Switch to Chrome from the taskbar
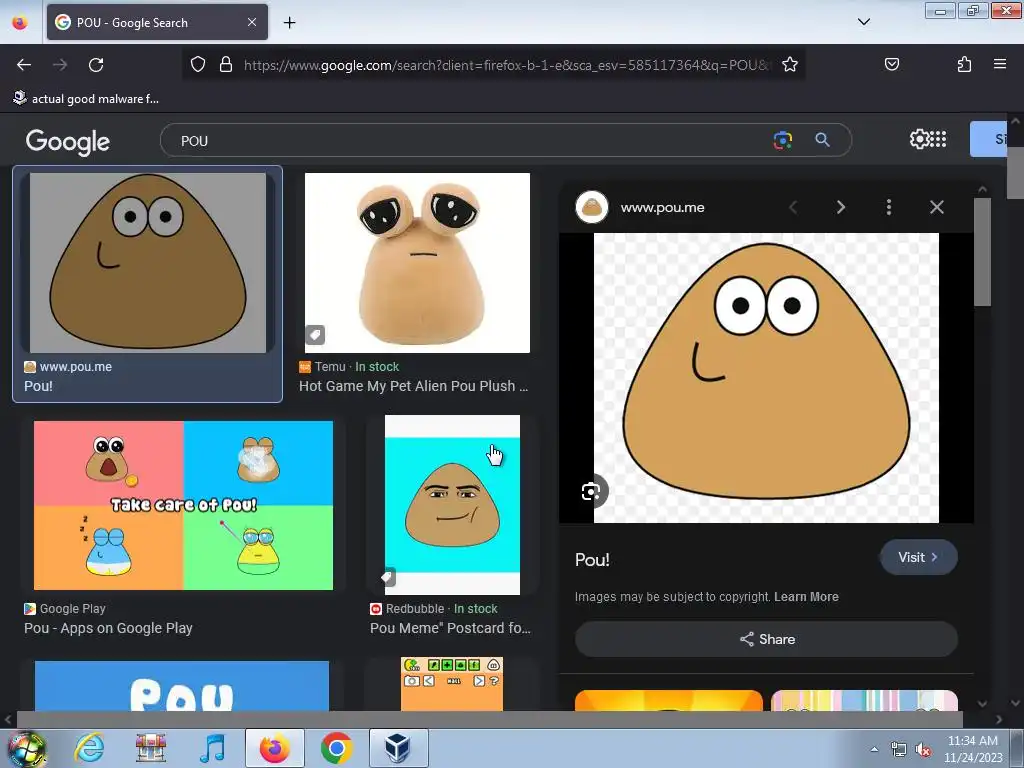This screenshot has height=768, width=1024. pyautogui.click(x=336, y=748)
